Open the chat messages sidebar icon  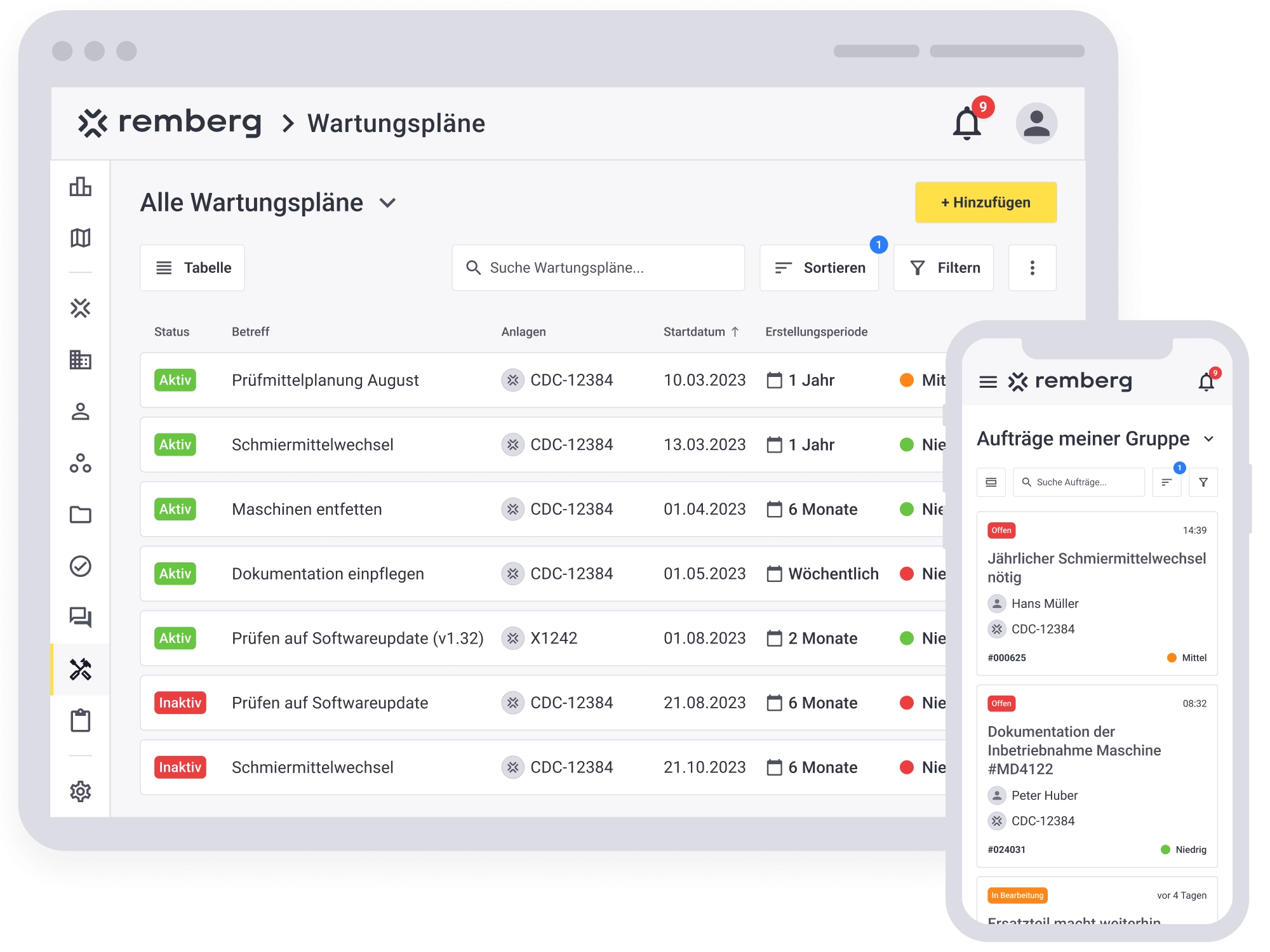tap(80, 617)
